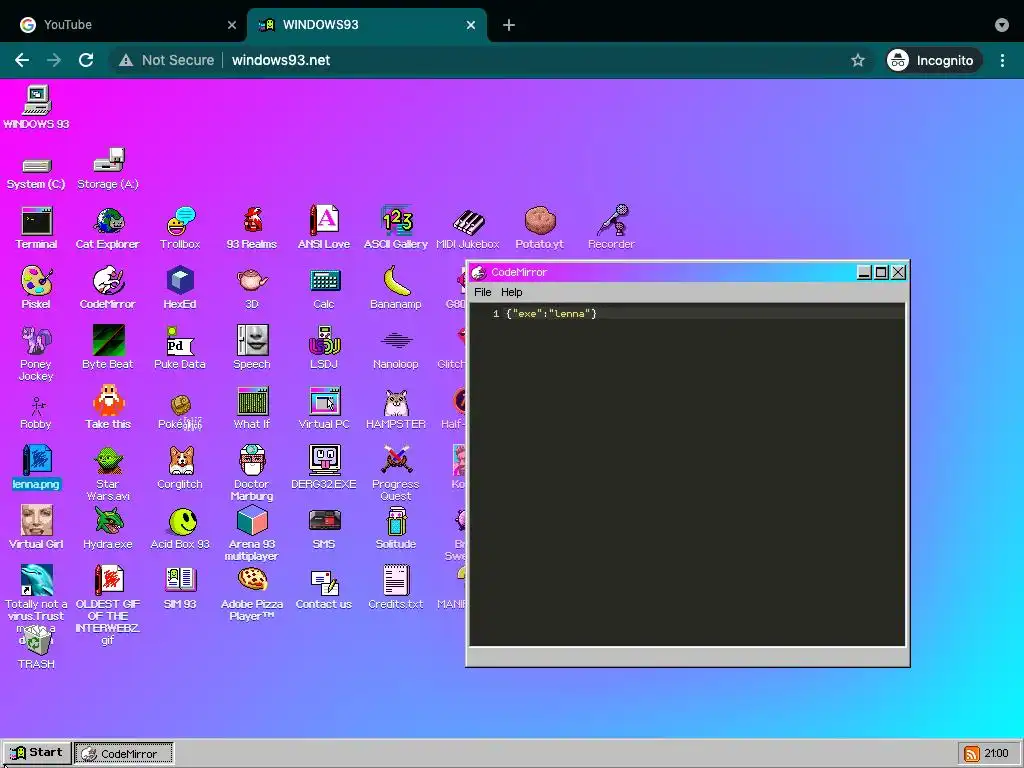Image resolution: width=1024 pixels, height=768 pixels.
Task: Open the Potato.yt icon
Action: (x=539, y=227)
